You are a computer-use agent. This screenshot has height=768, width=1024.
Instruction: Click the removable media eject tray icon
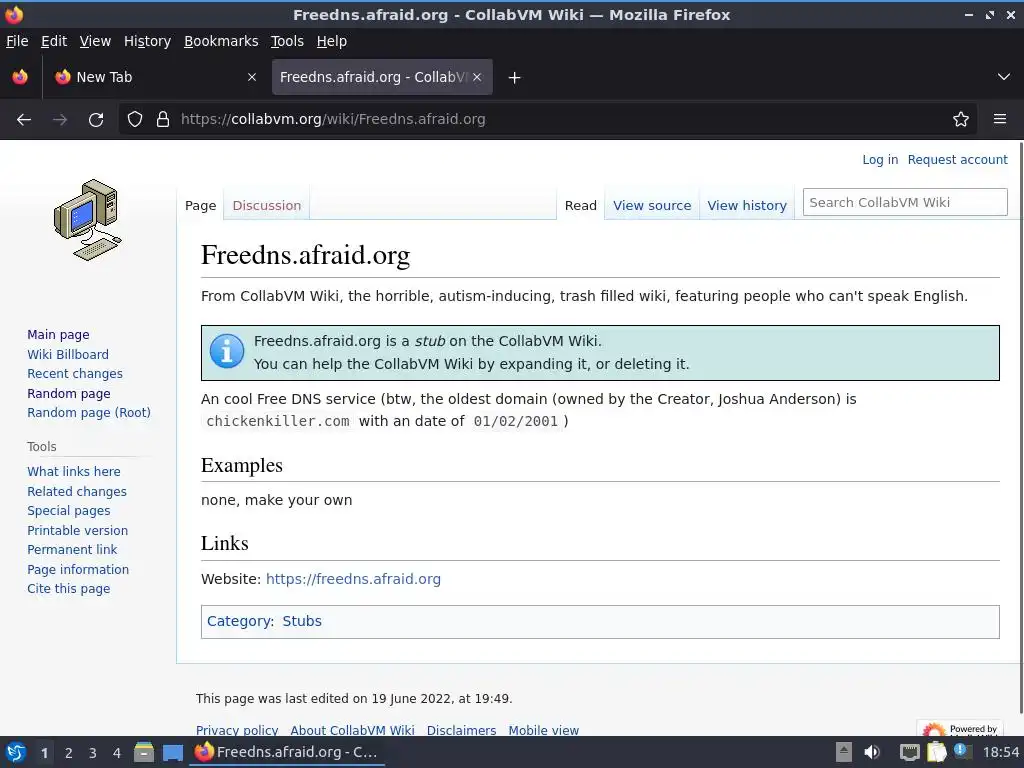[844, 752]
